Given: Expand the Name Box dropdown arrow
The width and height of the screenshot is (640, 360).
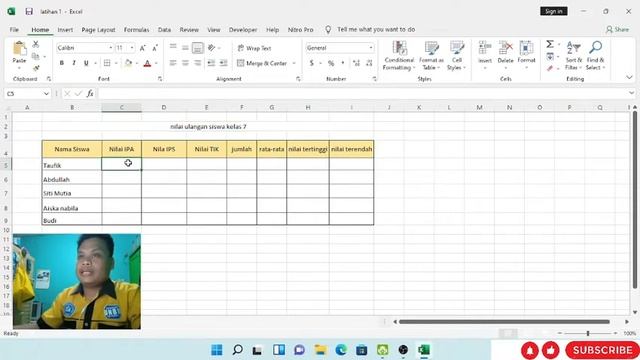Looking at the screenshot, I should [x=46, y=94].
